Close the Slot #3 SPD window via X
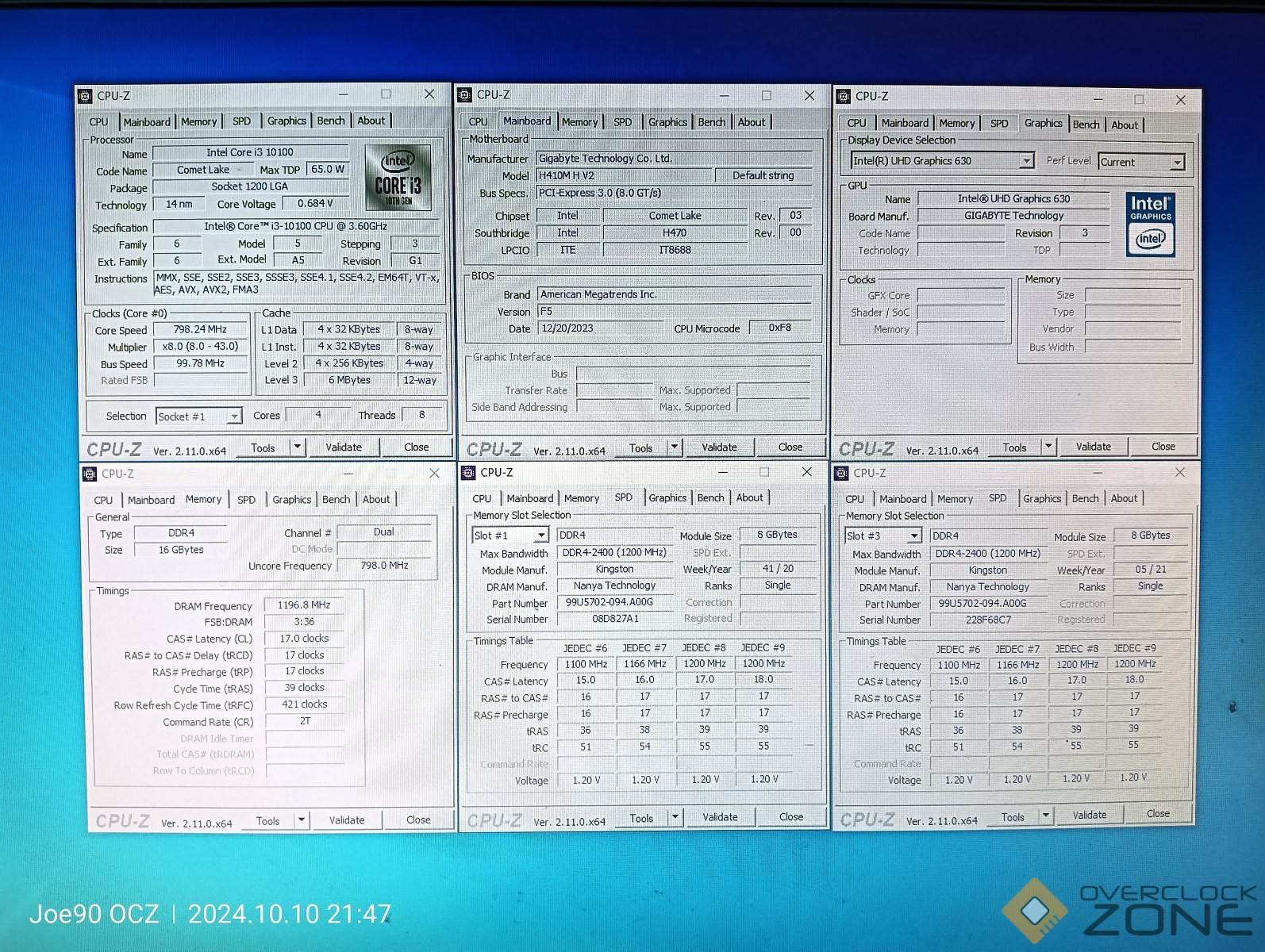Screen dimensions: 1265x952 [x=1180, y=472]
